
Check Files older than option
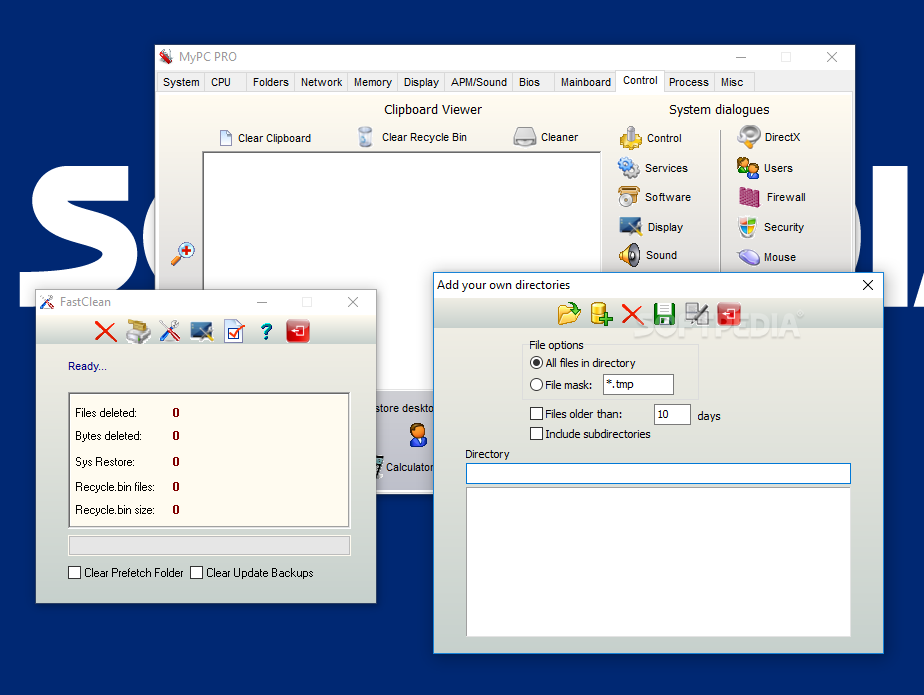pyautogui.click(x=536, y=413)
